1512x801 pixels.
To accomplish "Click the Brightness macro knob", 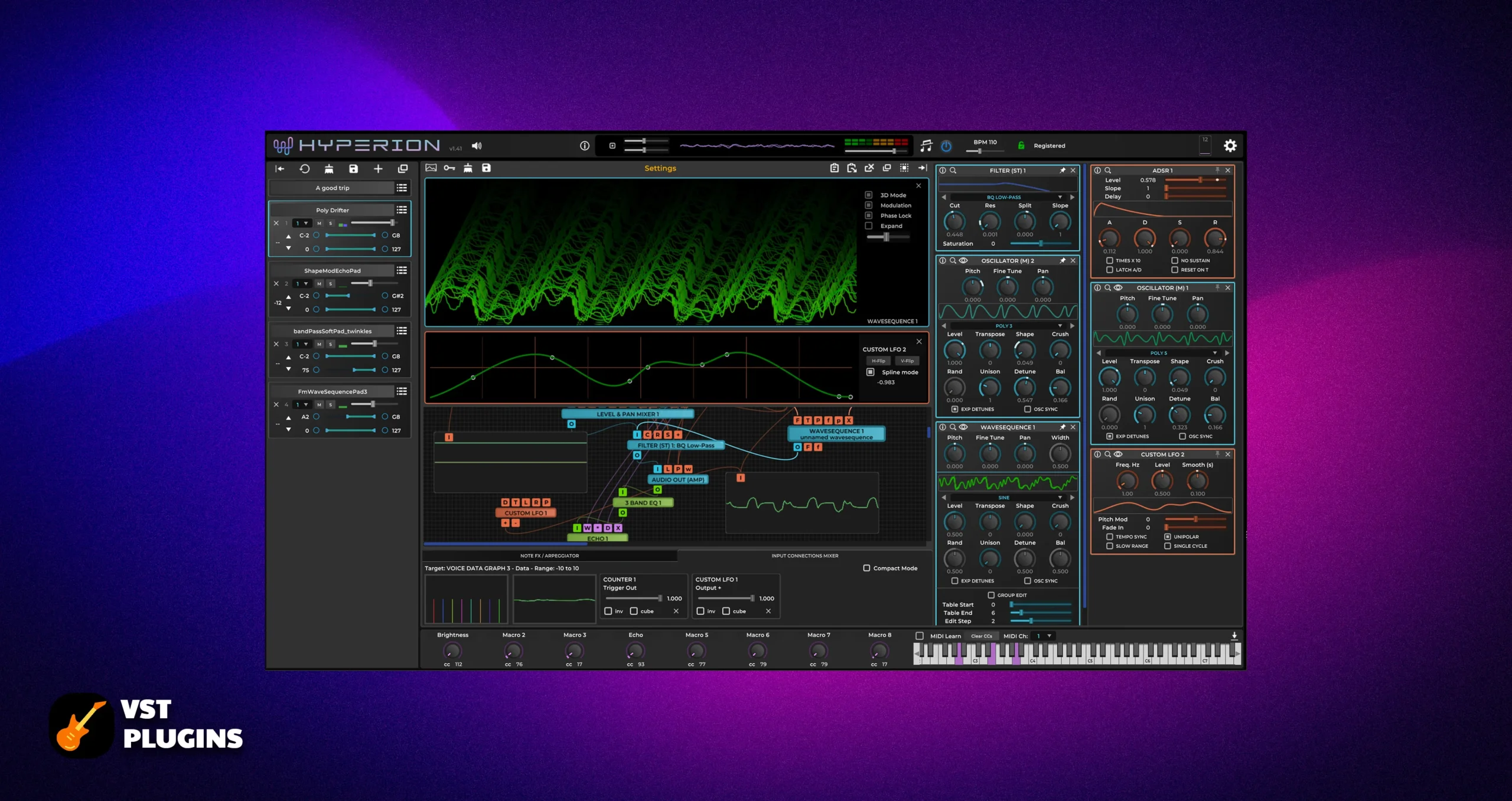I will (x=452, y=650).
